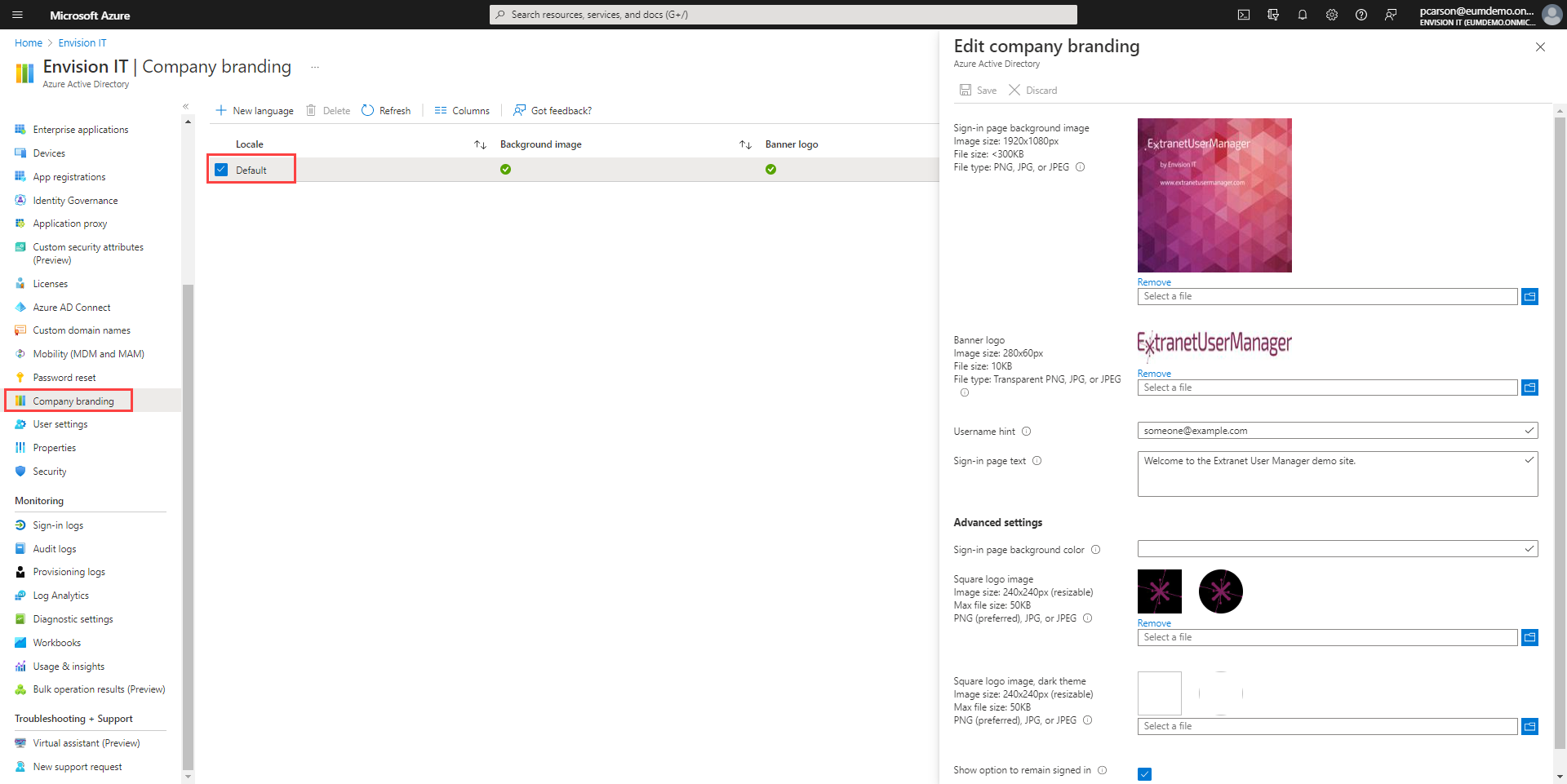Toggle Show option to remain signed in
Screen dimensions: 1567x784
point(1144,774)
